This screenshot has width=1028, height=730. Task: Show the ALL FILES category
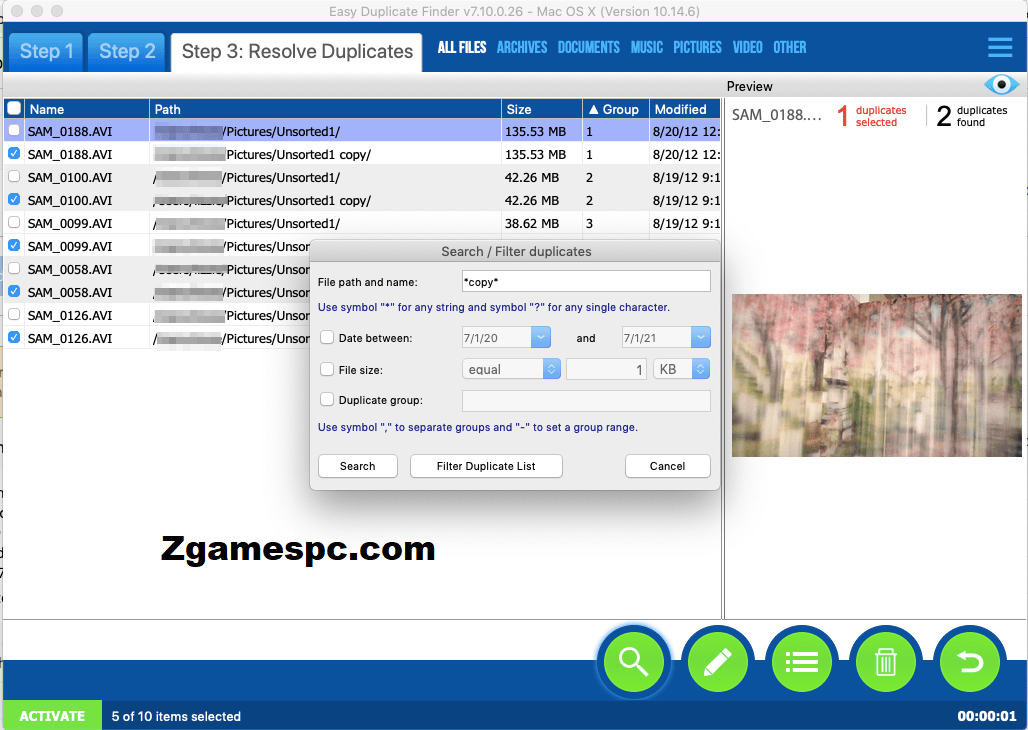click(x=462, y=47)
